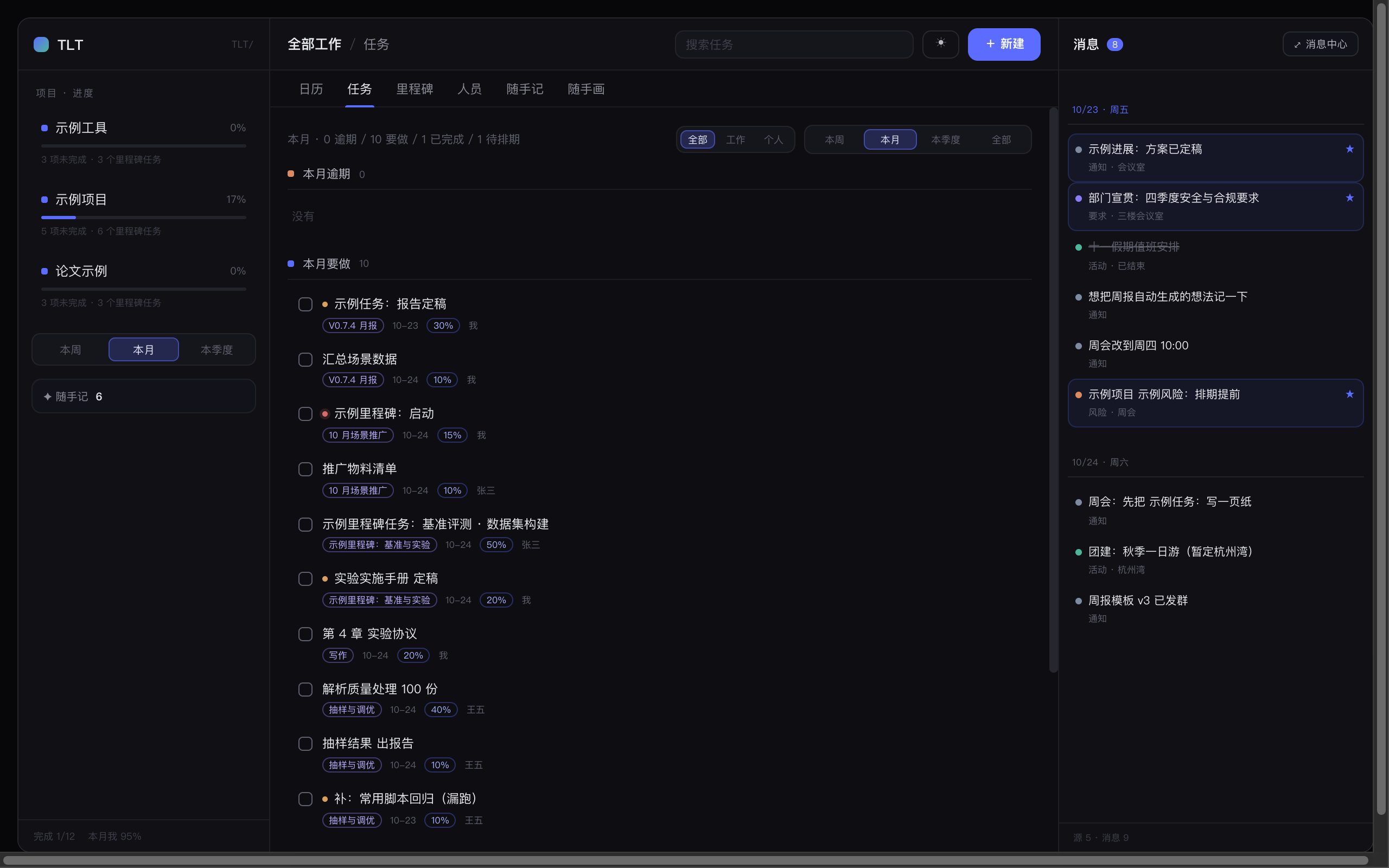
Task: Check the 汇总场景数据 checkbox
Action: (305, 360)
